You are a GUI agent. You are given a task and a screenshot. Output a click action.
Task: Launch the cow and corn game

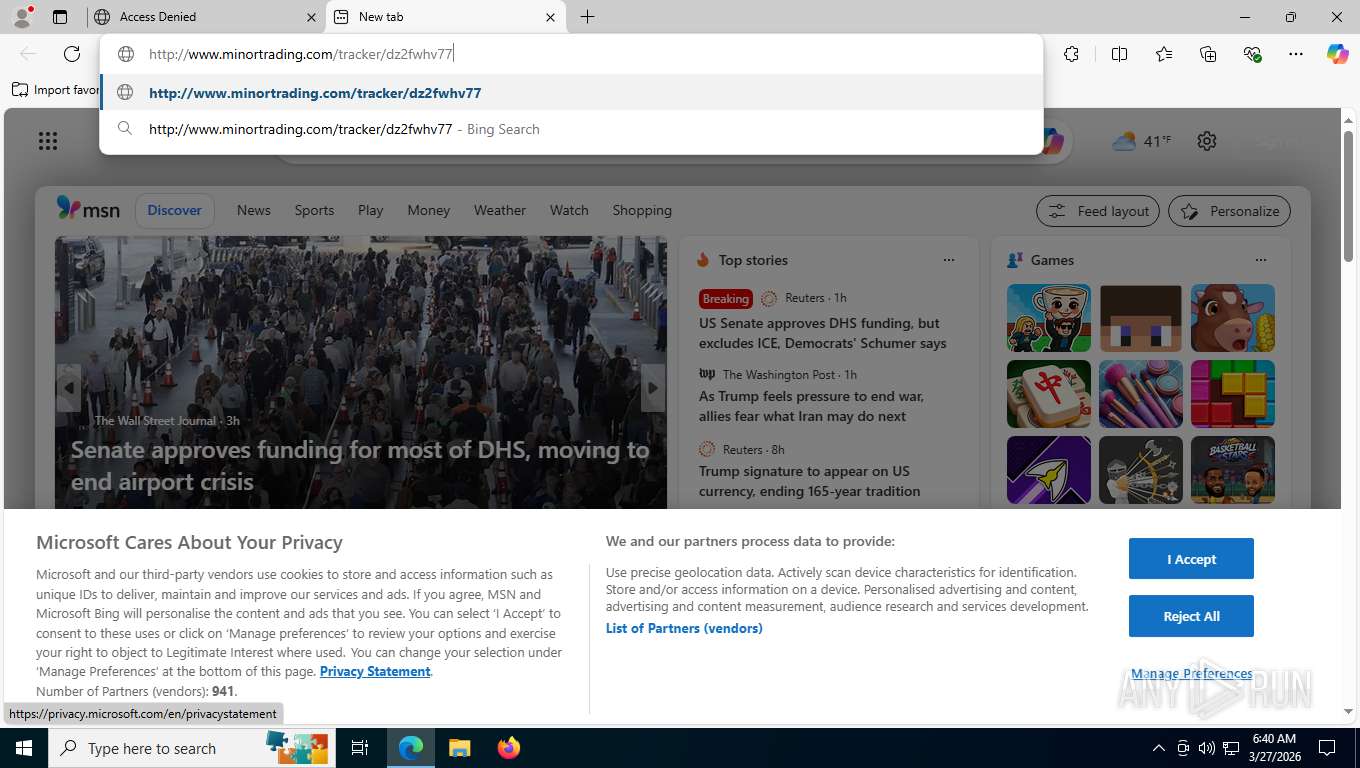pos(1233,318)
